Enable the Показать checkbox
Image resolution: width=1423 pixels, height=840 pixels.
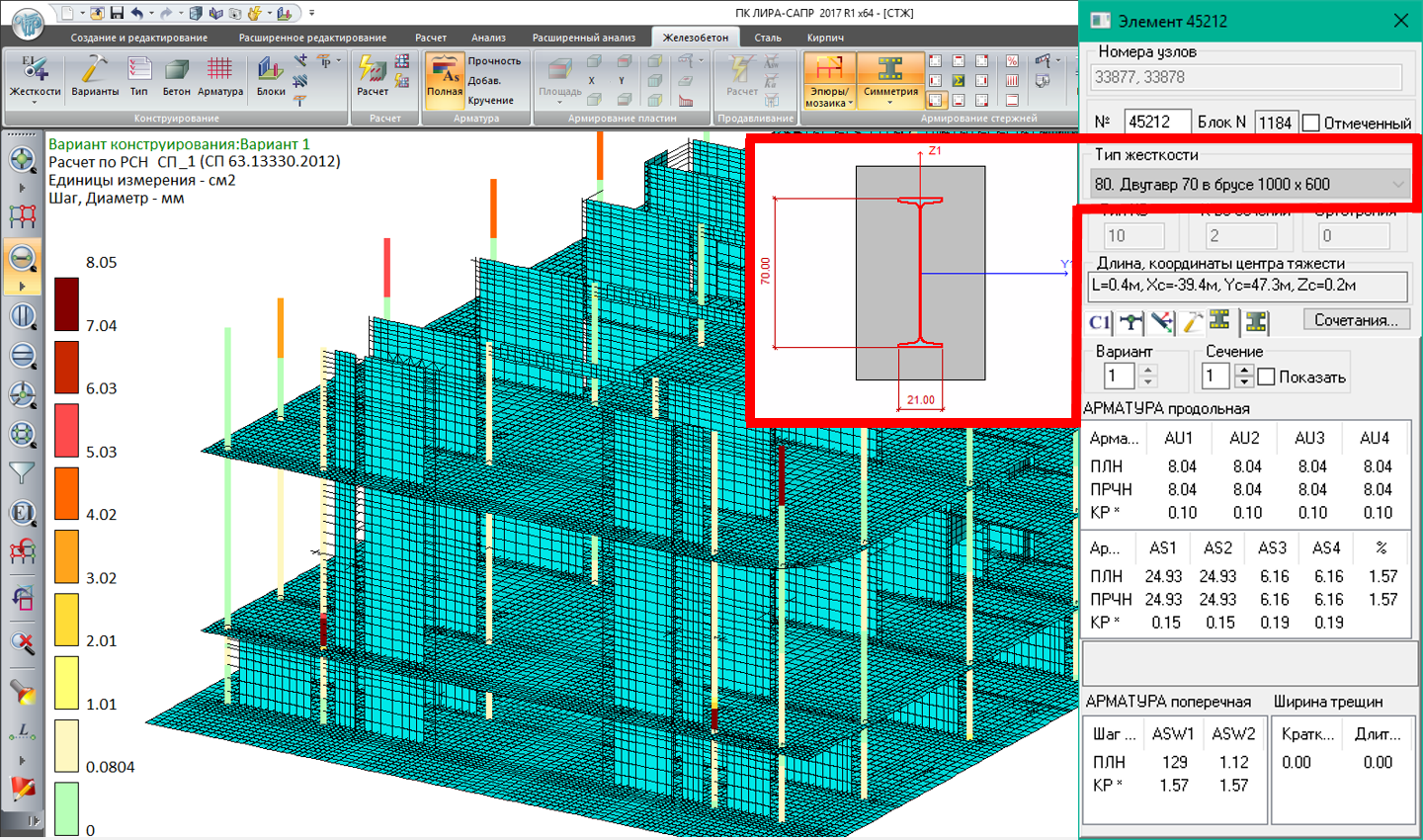click(1266, 377)
